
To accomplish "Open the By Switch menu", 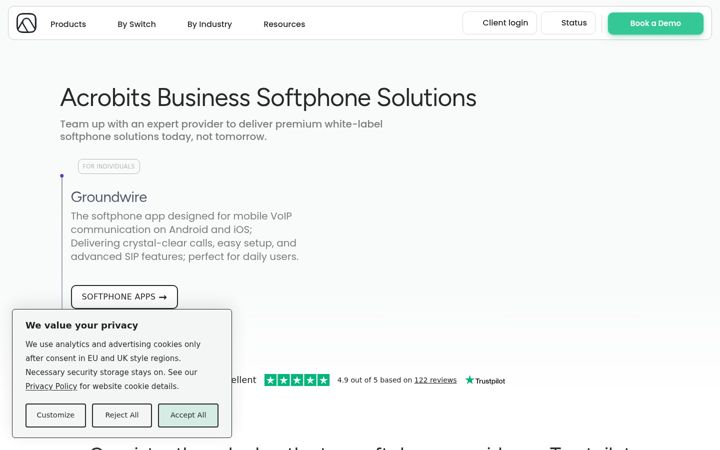I will (136, 24).
